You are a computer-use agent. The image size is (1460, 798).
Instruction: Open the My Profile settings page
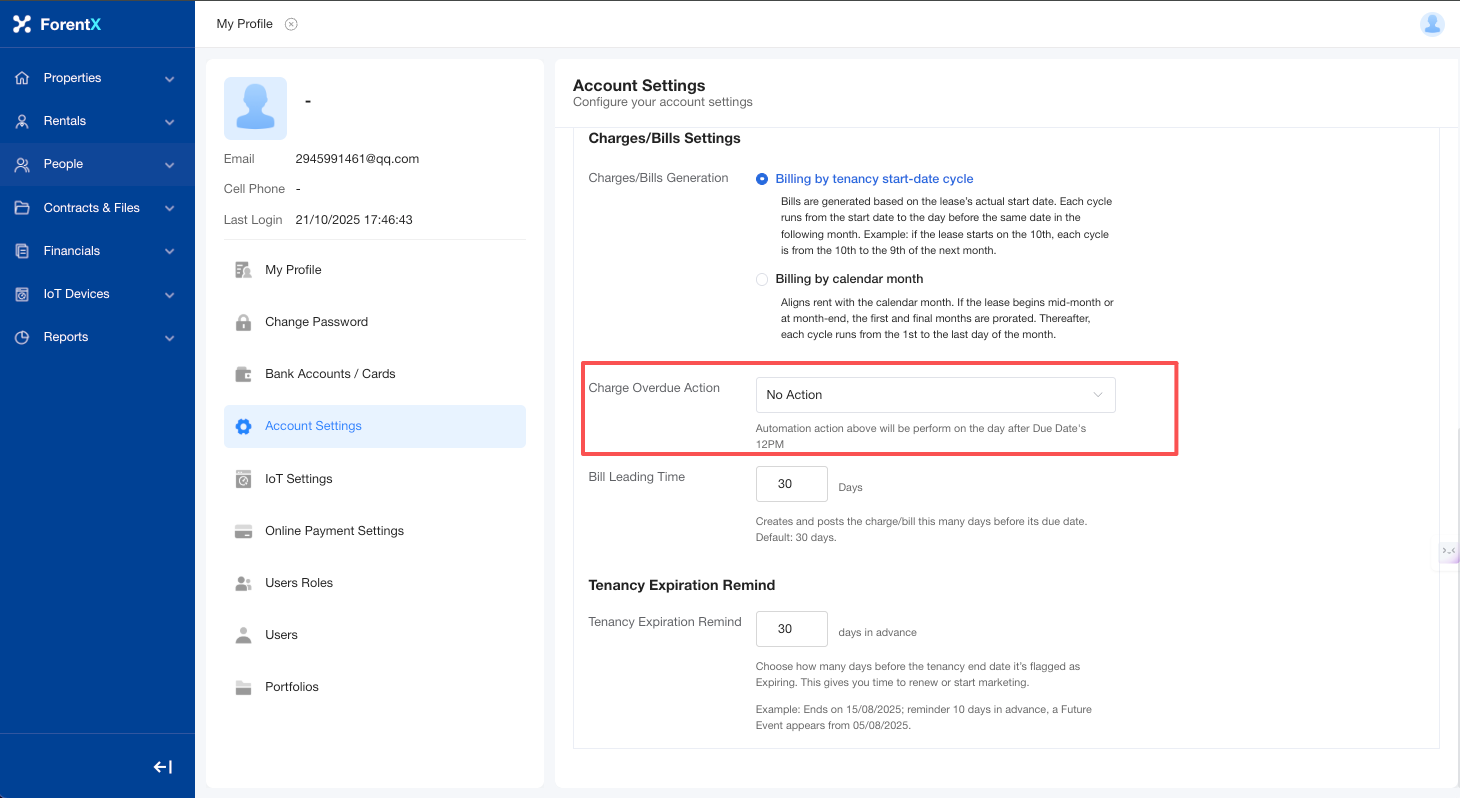[293, 270]
